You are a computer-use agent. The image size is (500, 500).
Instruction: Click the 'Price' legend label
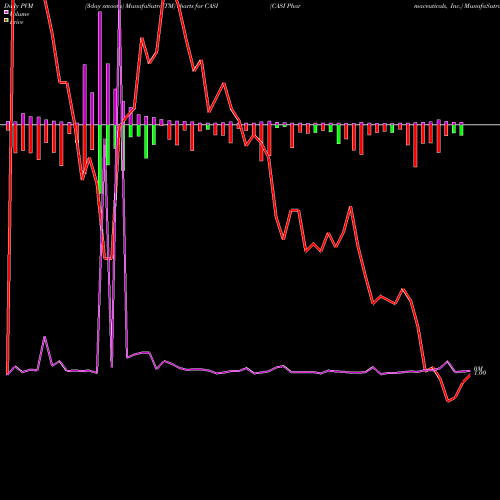click(17, 22)
